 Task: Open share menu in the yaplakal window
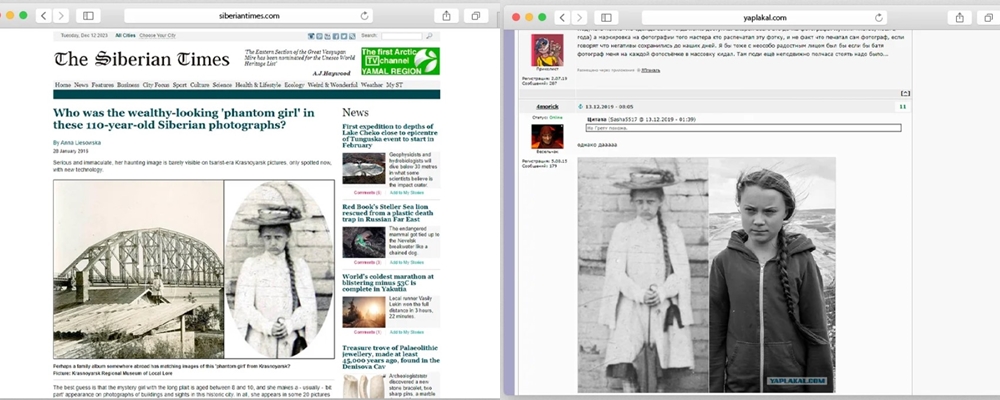958,17
